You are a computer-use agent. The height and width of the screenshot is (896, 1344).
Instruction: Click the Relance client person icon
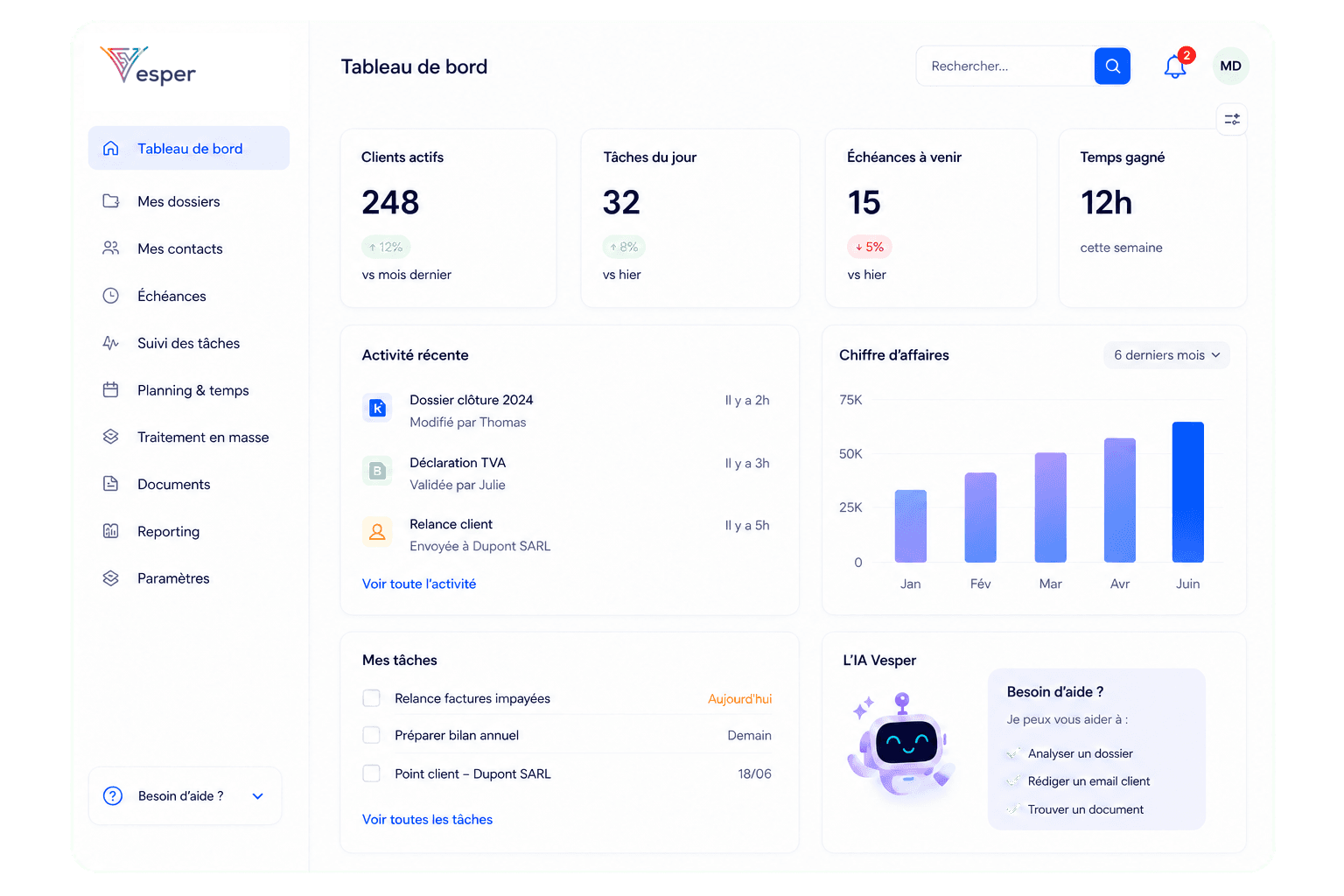click(x=377, y=532)
